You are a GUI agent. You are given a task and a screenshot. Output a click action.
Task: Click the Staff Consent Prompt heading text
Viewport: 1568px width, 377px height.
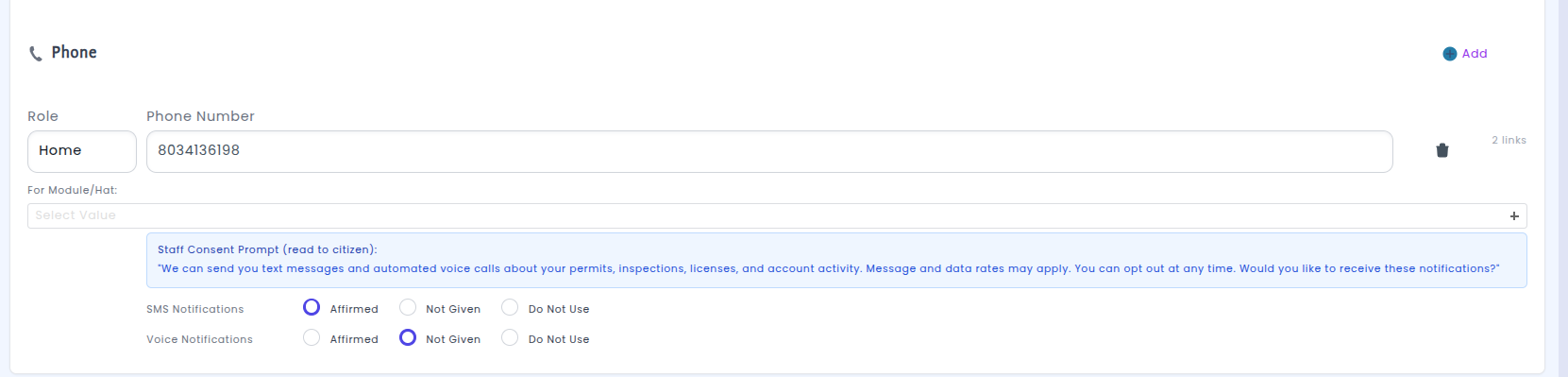267,249
